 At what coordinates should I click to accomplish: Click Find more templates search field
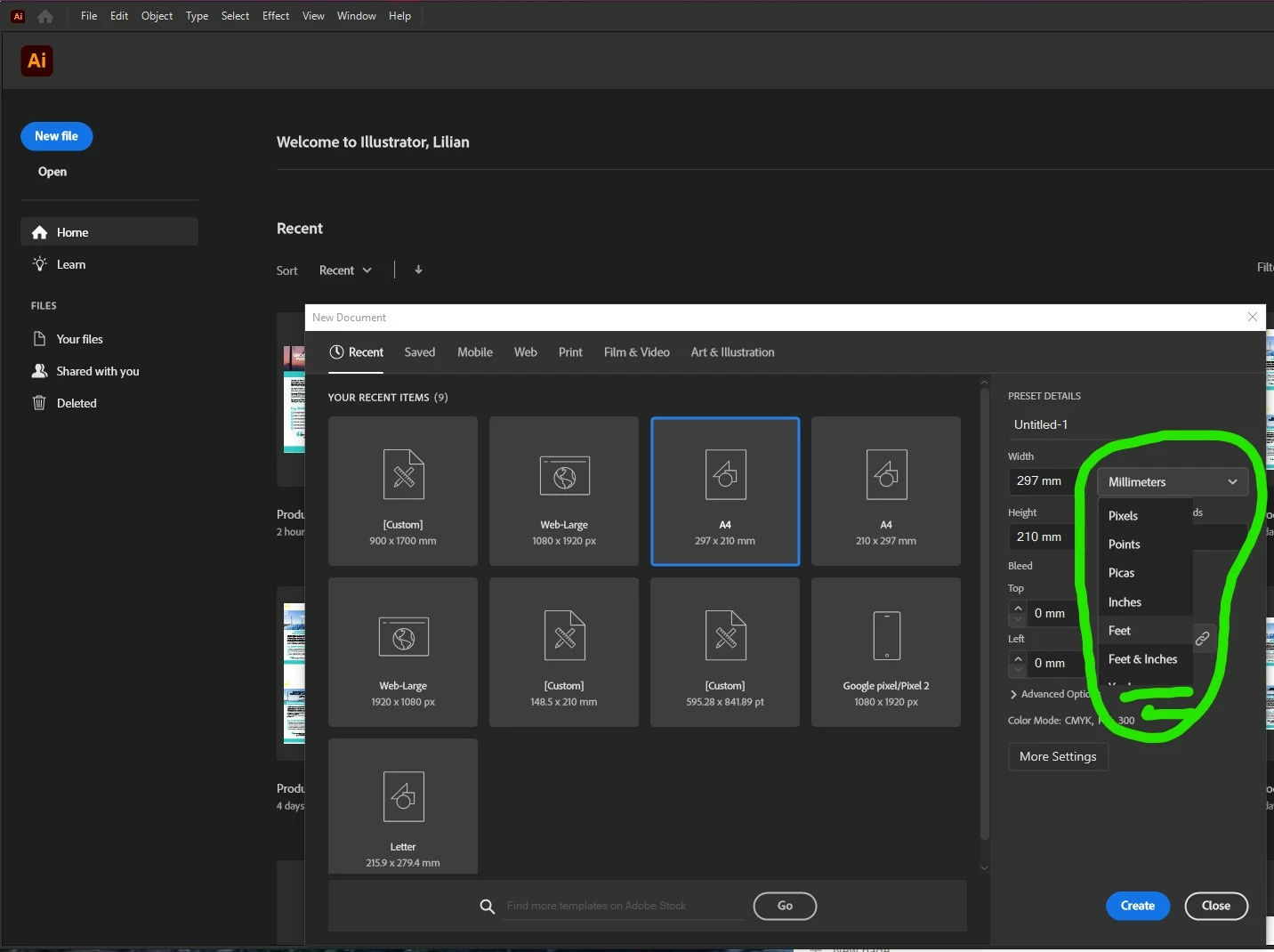click(x=623, y=906)
